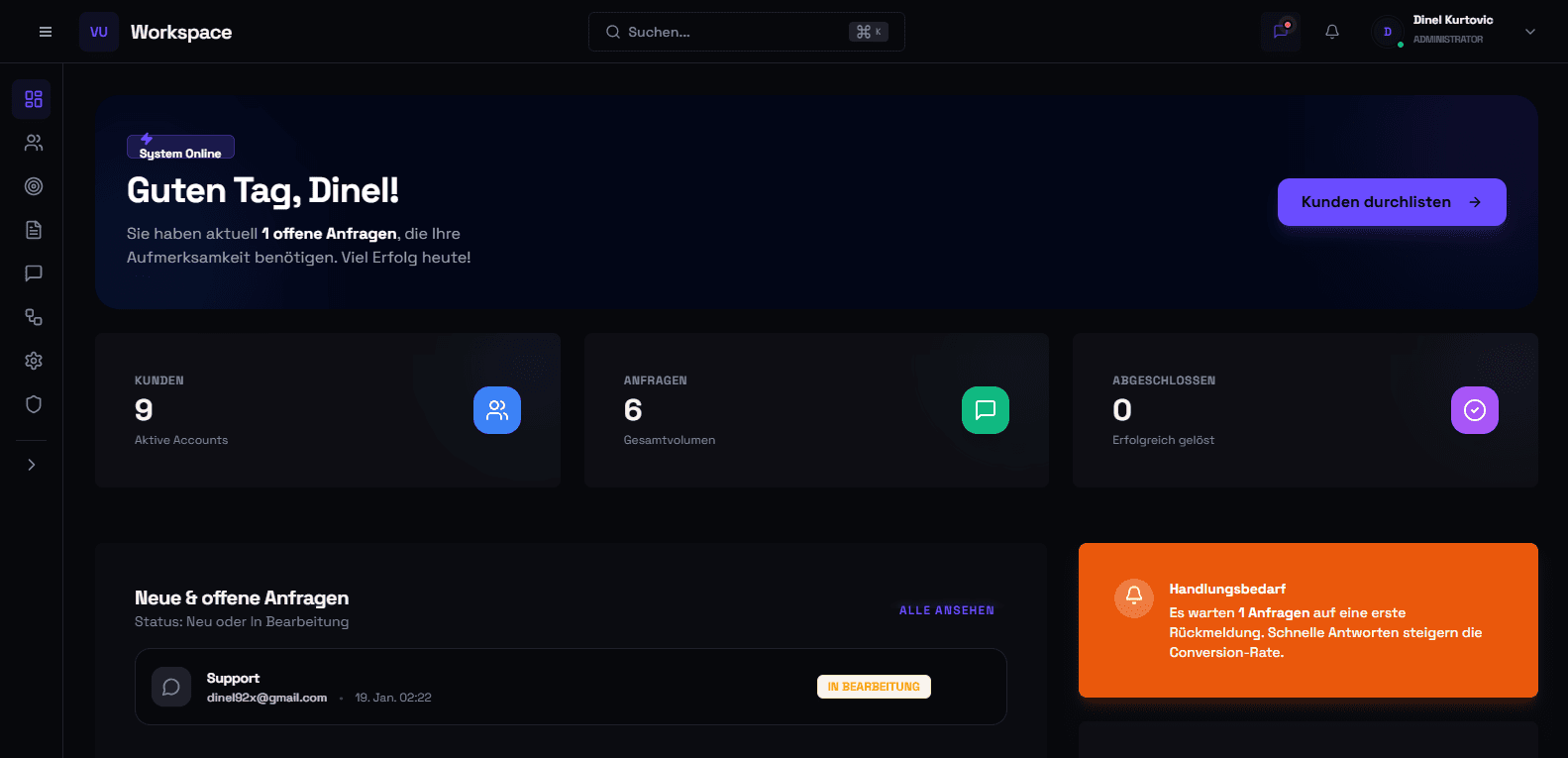The height and width of the screenshot is (758, 1568).
Task: Click the target icon in sidebar
Action: [34, 186]
